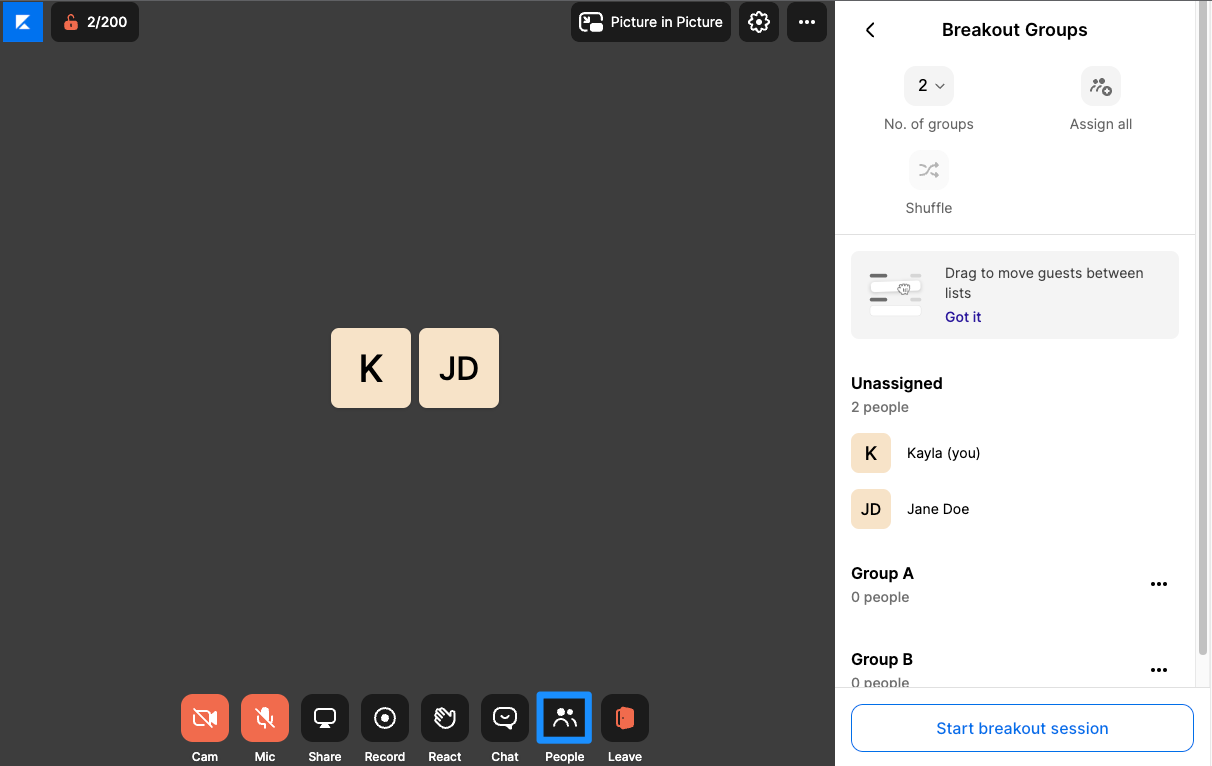Viewport: 1212px width, 766px height.
Task: Go back using the Breakout Groups arrow
Action: (870, 30)
